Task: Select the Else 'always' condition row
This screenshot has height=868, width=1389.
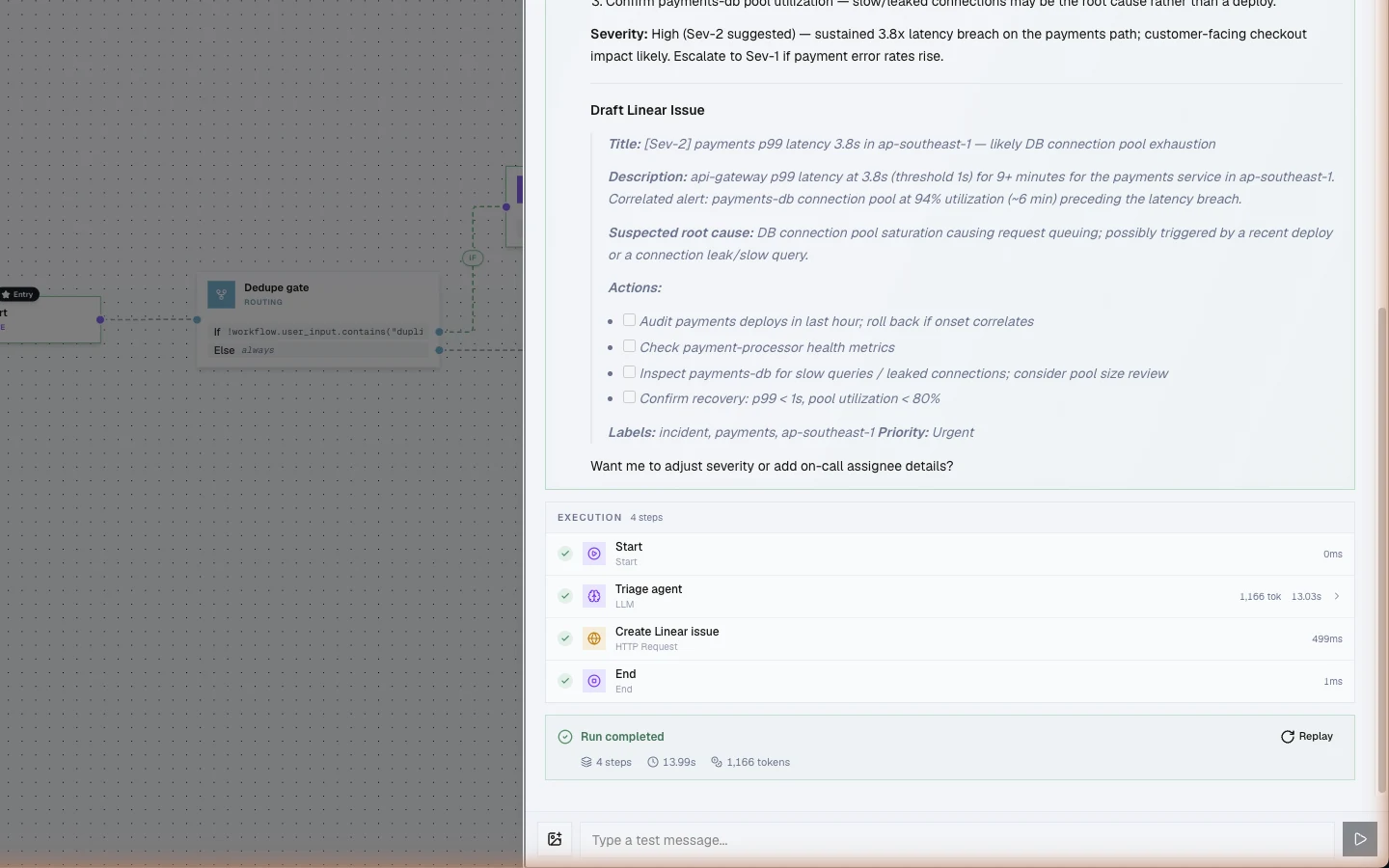Action: (x=319, y=350)
